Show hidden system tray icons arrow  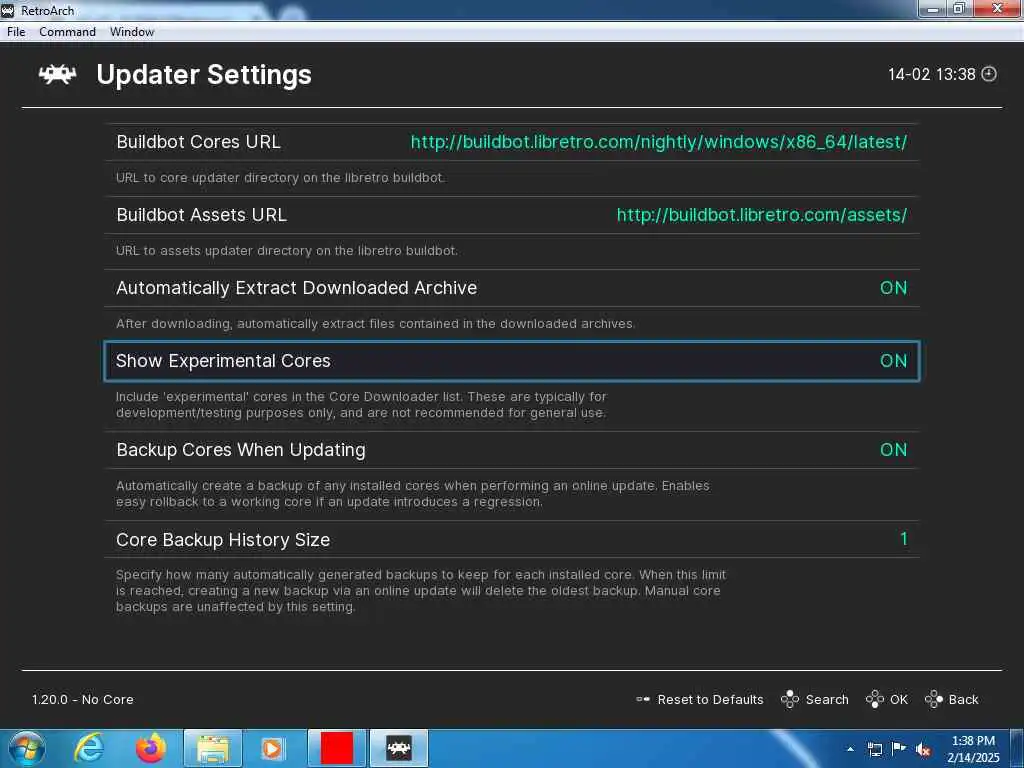[850, 749]
